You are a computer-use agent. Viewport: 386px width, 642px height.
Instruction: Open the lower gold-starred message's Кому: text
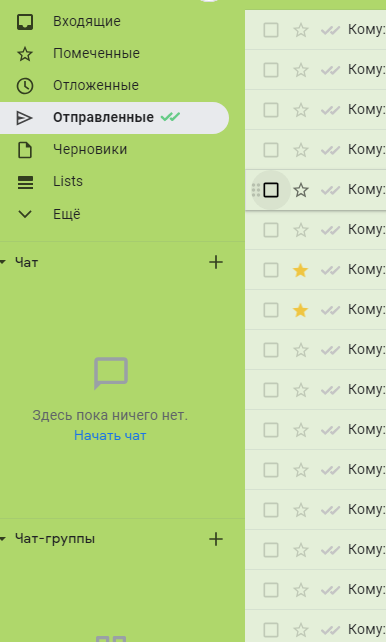[x=366, y=310]
